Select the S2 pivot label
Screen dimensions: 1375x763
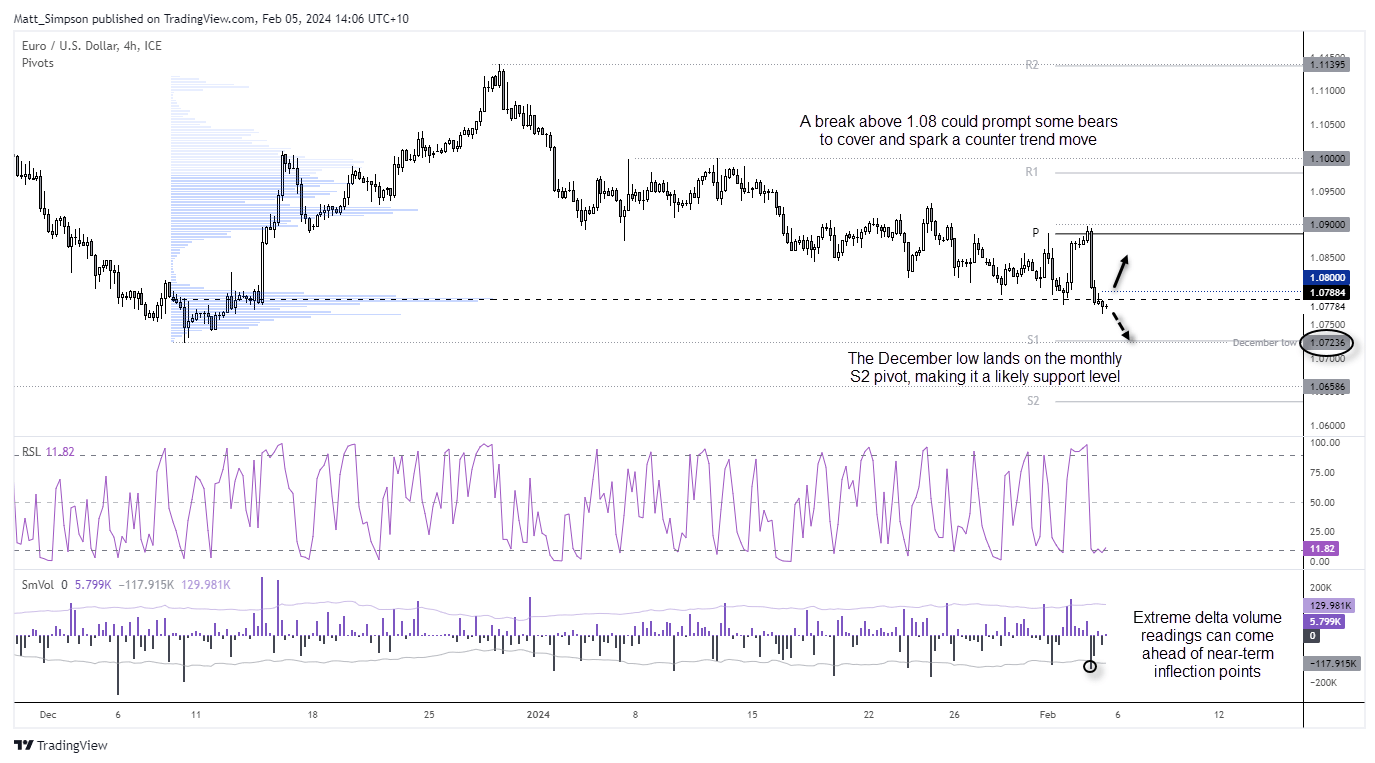click(1032, 401)
